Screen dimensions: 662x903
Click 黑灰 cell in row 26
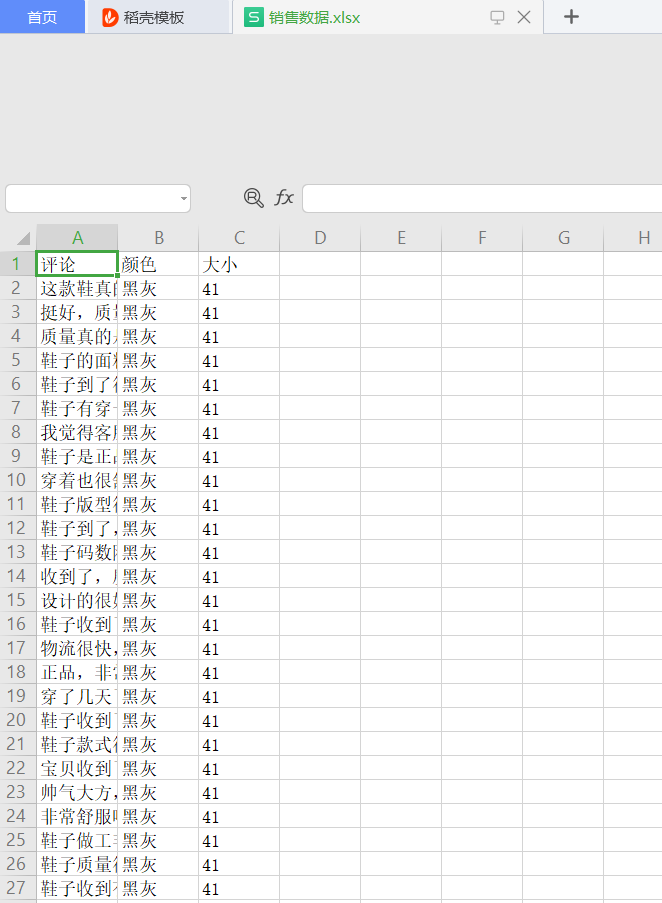tap(158, 864)
